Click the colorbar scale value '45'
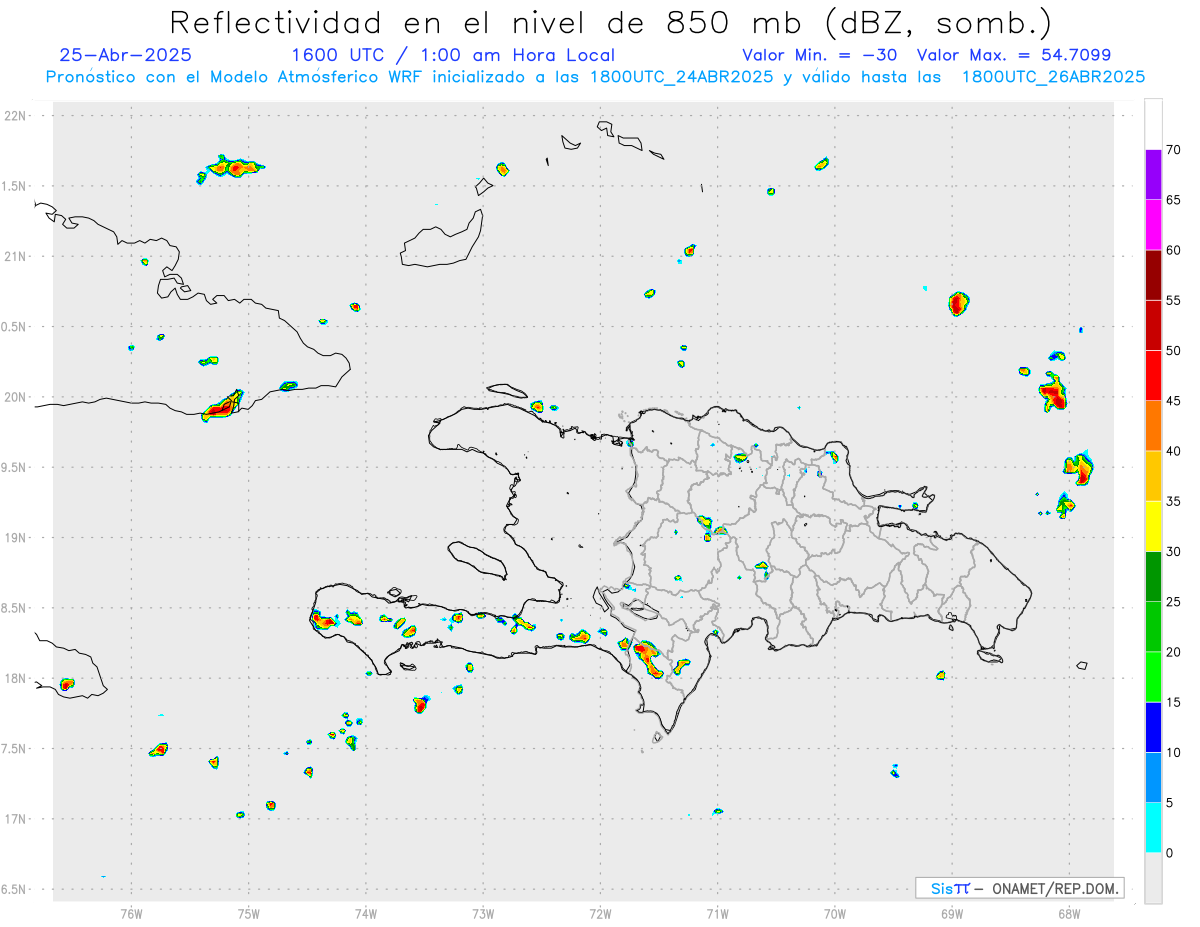This screenshot has width=1200, height=927. click(x=1174, y=401)
